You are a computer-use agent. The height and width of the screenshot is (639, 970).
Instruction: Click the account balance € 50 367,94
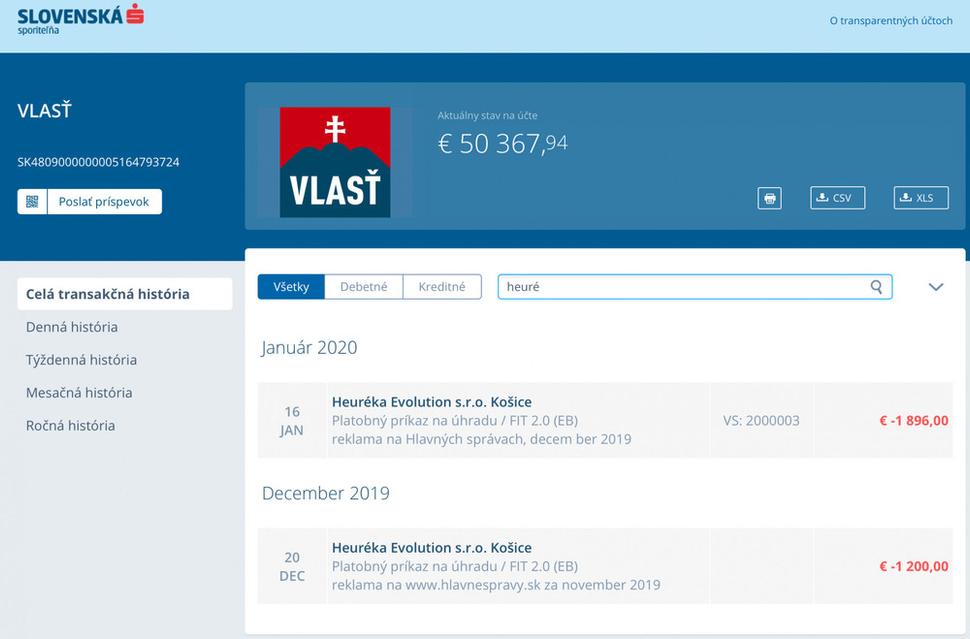(502, 144)
